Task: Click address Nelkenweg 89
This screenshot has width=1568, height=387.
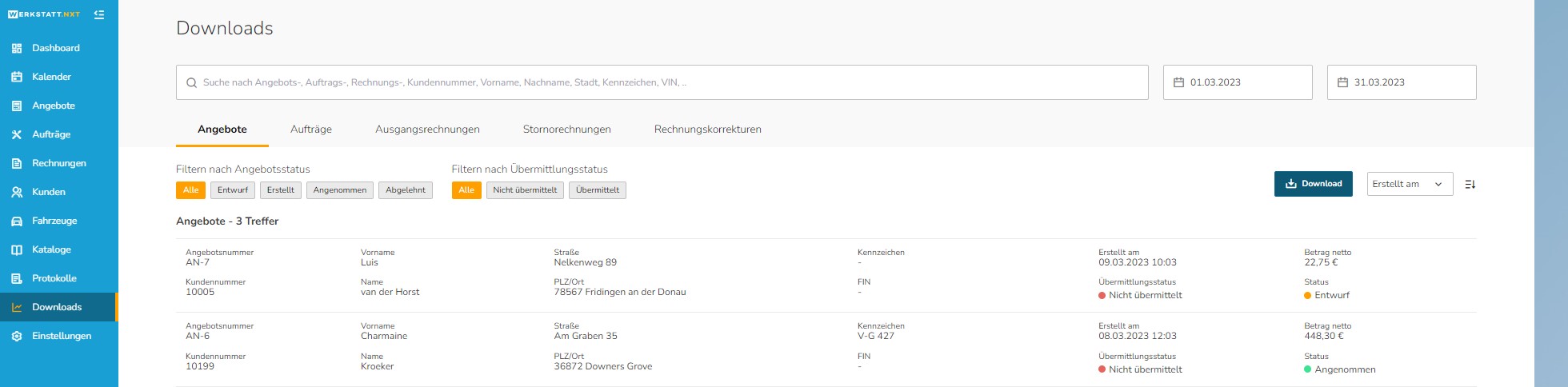Action: pos(586,262)
